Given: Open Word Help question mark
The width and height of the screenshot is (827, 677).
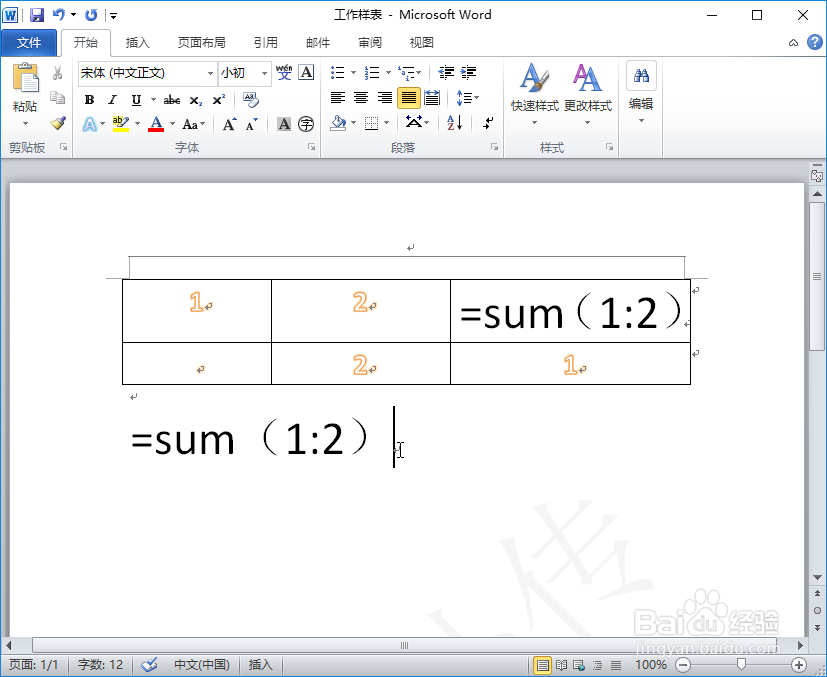Looking at the screenshot, I should click(815, 42).
